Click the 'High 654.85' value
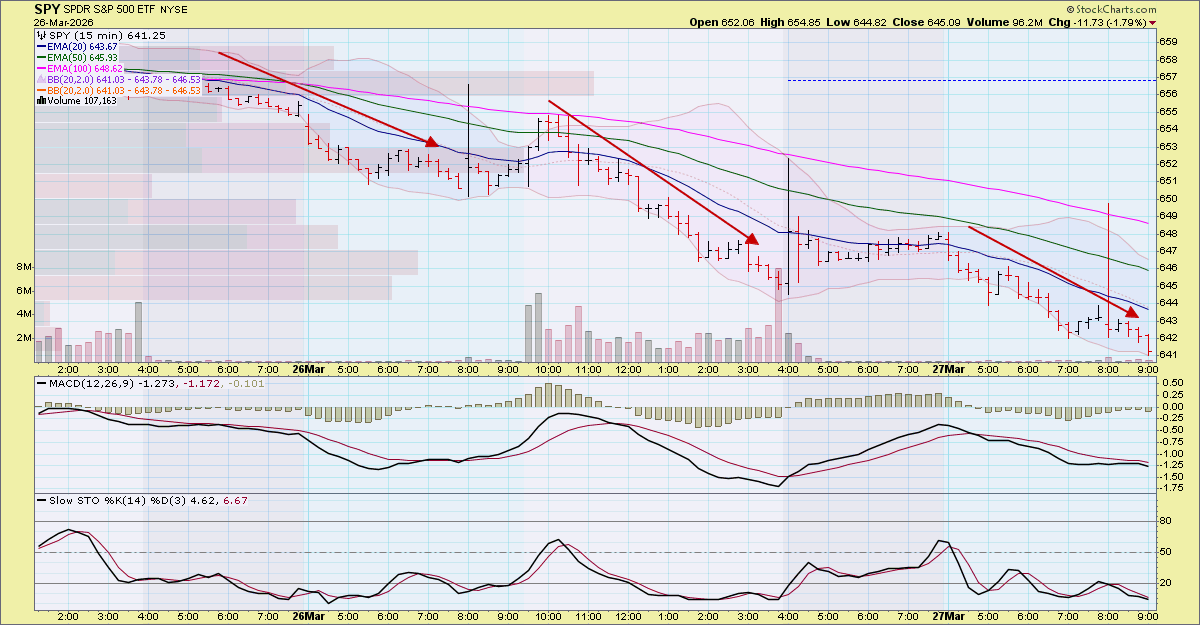The width and height of the screenshot is (1200, 625). click(x=792, y=22)
